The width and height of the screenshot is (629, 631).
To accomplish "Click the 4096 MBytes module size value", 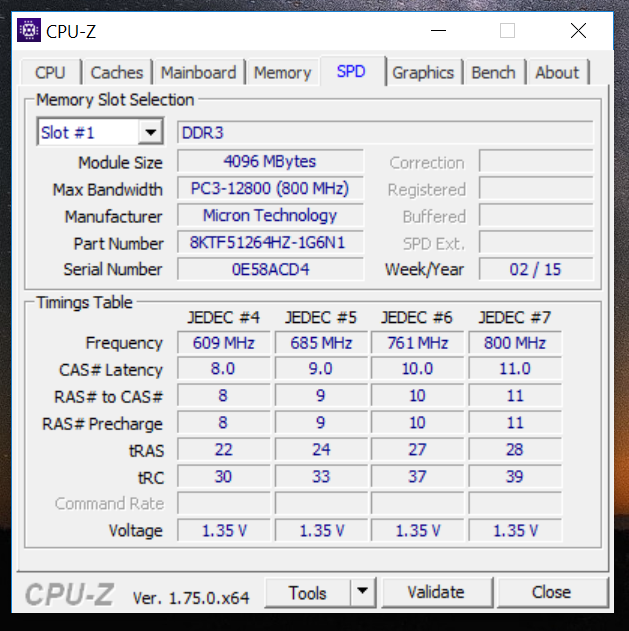I will tap(270, 161).
